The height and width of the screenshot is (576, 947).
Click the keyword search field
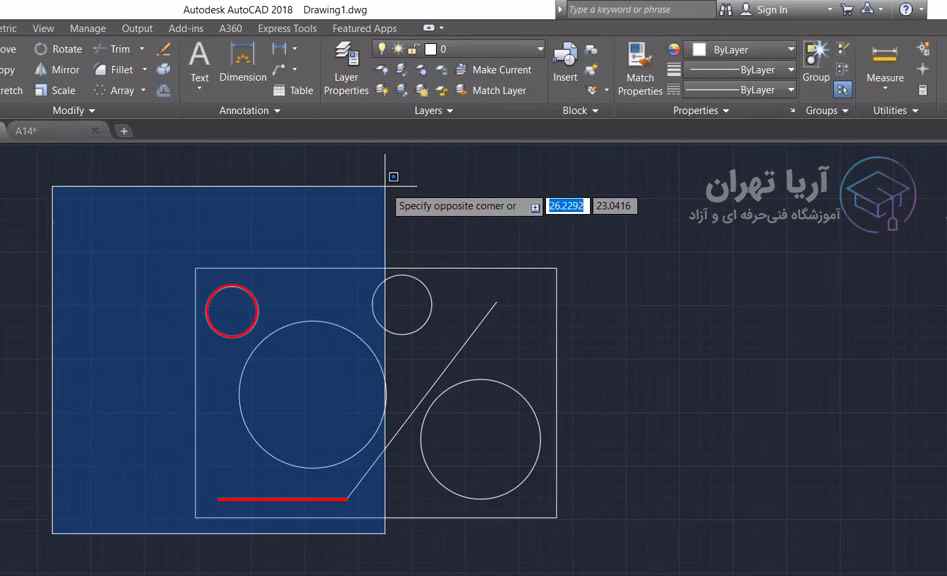[640, 10]
